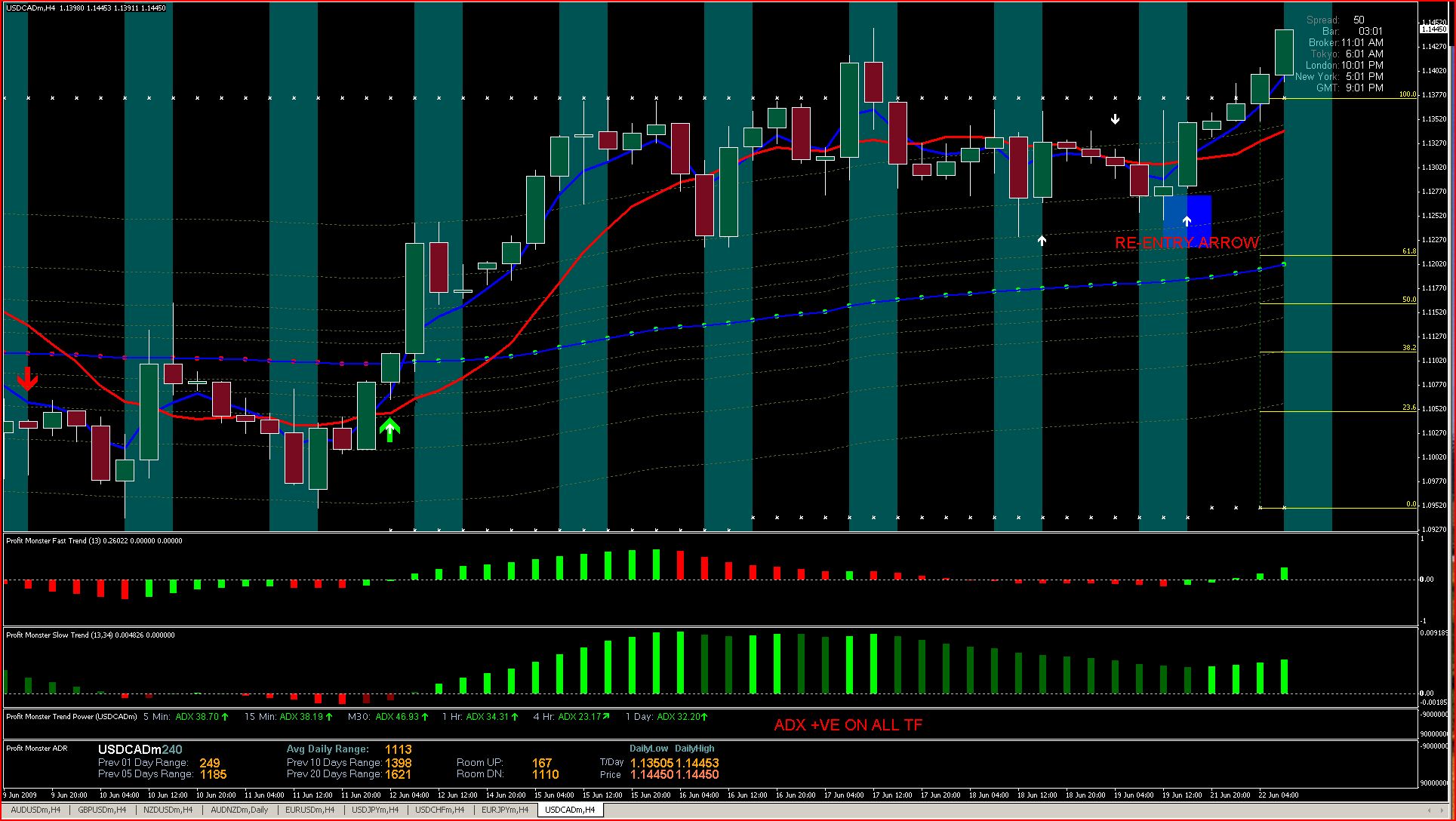
Task: Click the Room DN value 1110
Action: tap(546, 774)
